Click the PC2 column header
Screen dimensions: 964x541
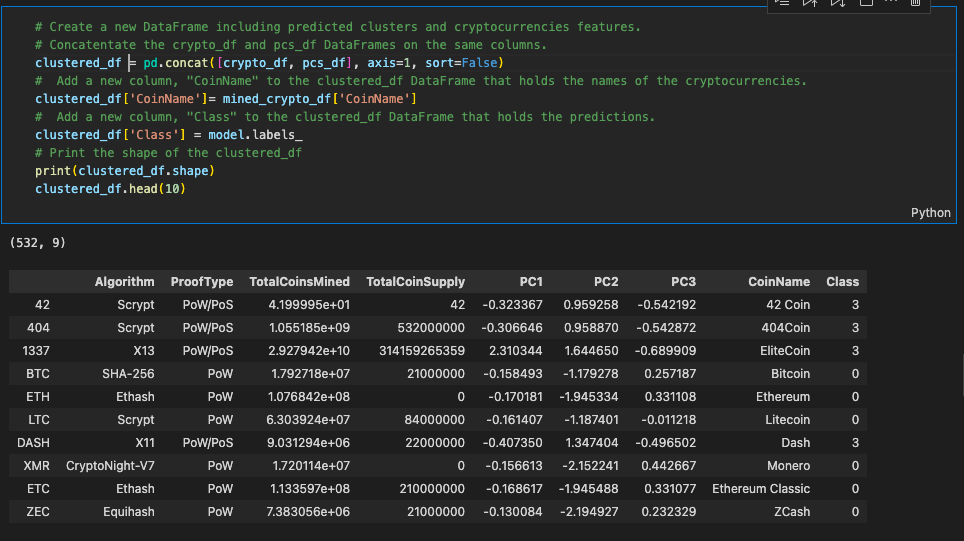[606, 282]
